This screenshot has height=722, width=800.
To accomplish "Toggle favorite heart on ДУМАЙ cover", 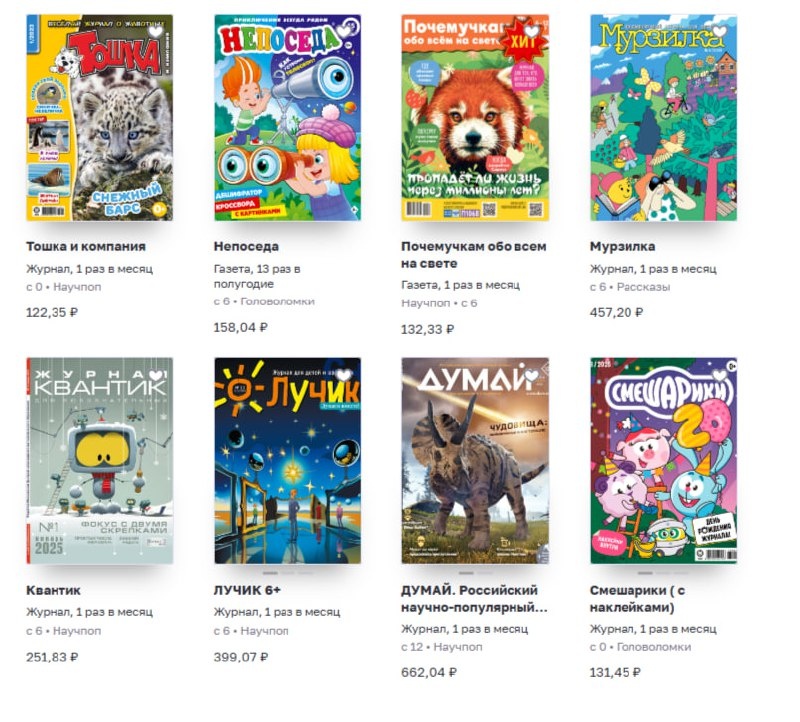I will tap(532, 376).
